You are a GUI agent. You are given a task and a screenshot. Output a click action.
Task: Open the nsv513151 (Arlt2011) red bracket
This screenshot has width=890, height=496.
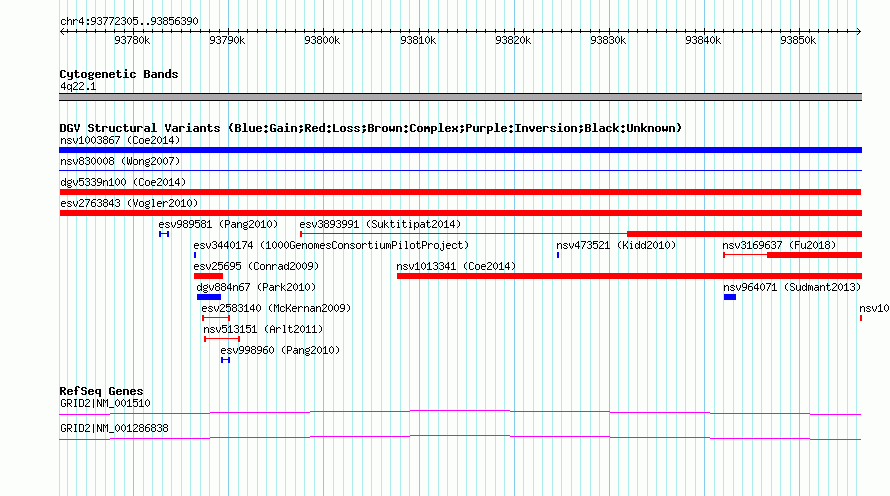tap(222, 339)
